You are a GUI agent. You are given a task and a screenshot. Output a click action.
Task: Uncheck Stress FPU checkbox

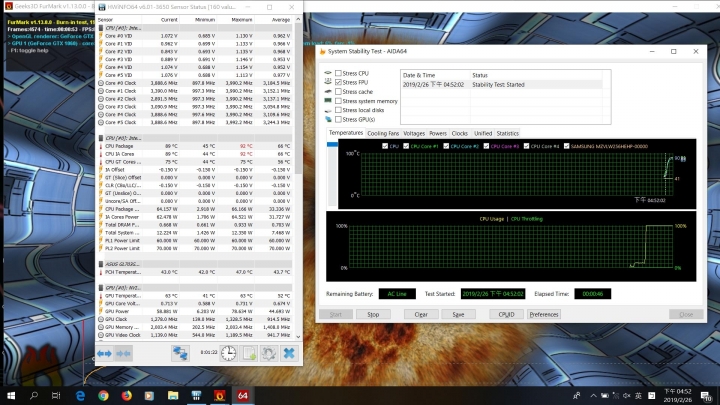coord(338,82)
